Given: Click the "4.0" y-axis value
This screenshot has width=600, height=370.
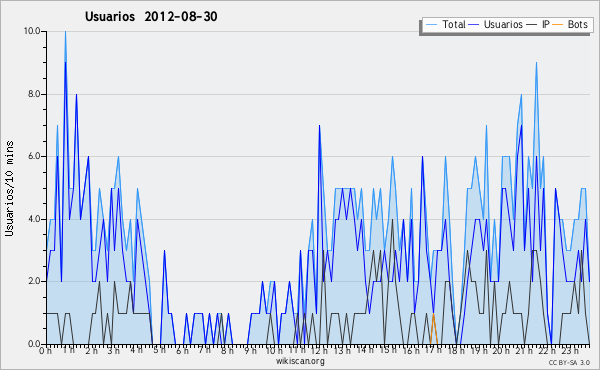Looking at the screenshot, I should [34, 219].
